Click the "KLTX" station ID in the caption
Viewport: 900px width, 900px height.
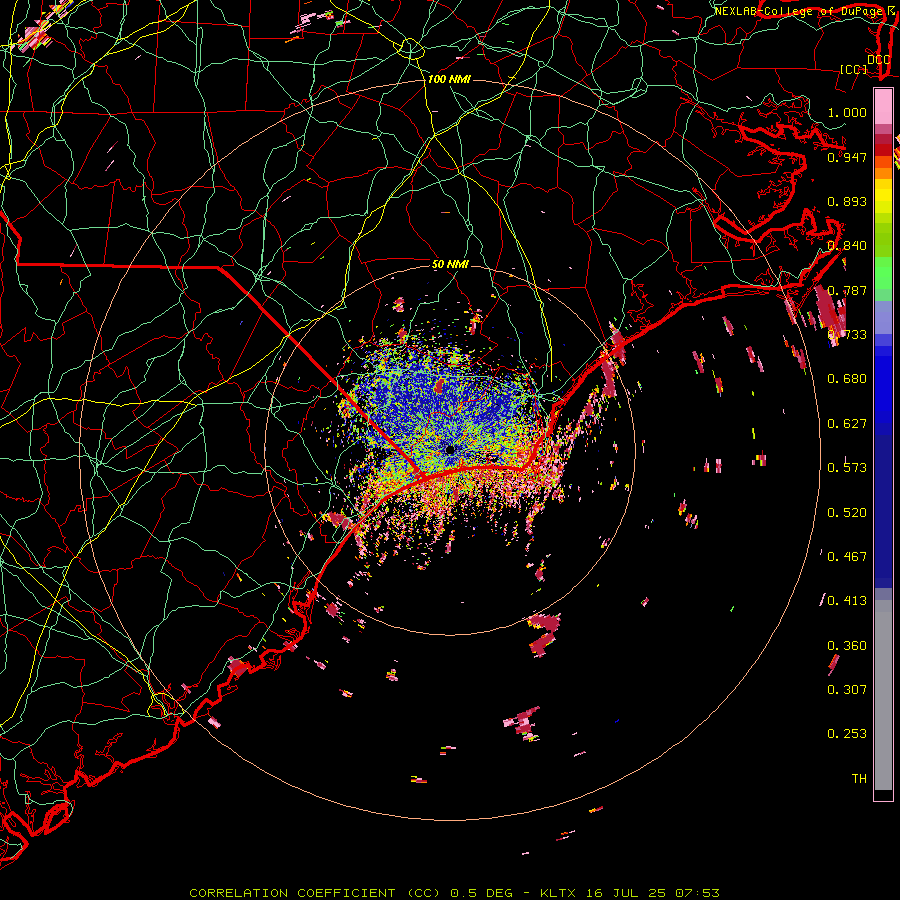560,893
